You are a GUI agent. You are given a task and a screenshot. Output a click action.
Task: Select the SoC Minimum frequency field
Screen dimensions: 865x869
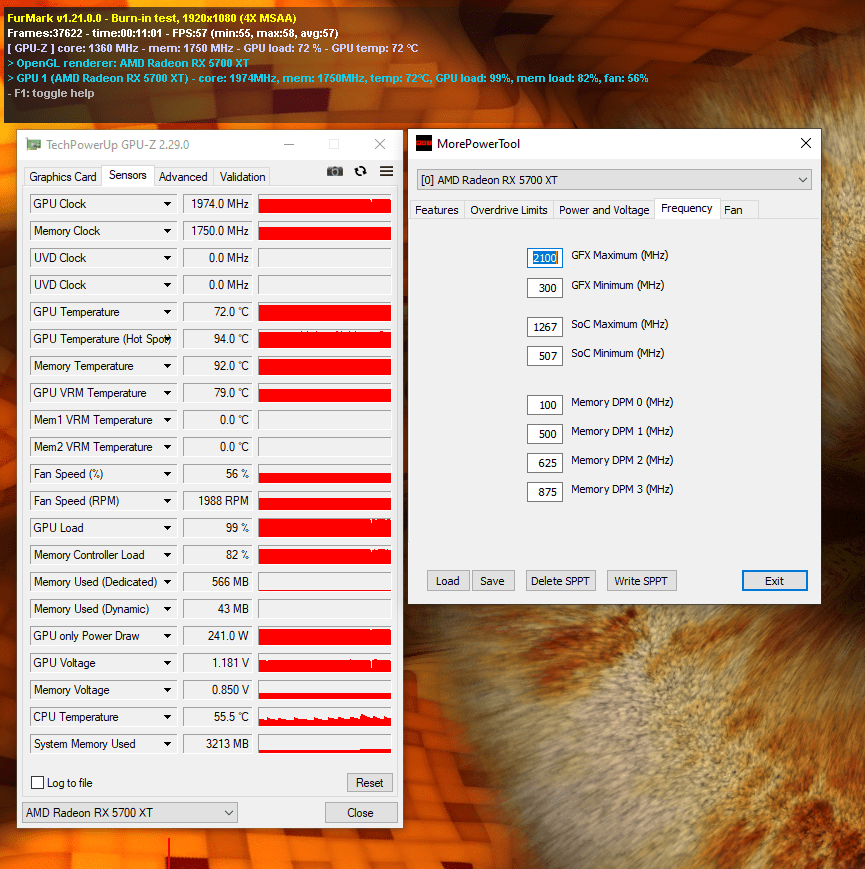pos(545,356)
